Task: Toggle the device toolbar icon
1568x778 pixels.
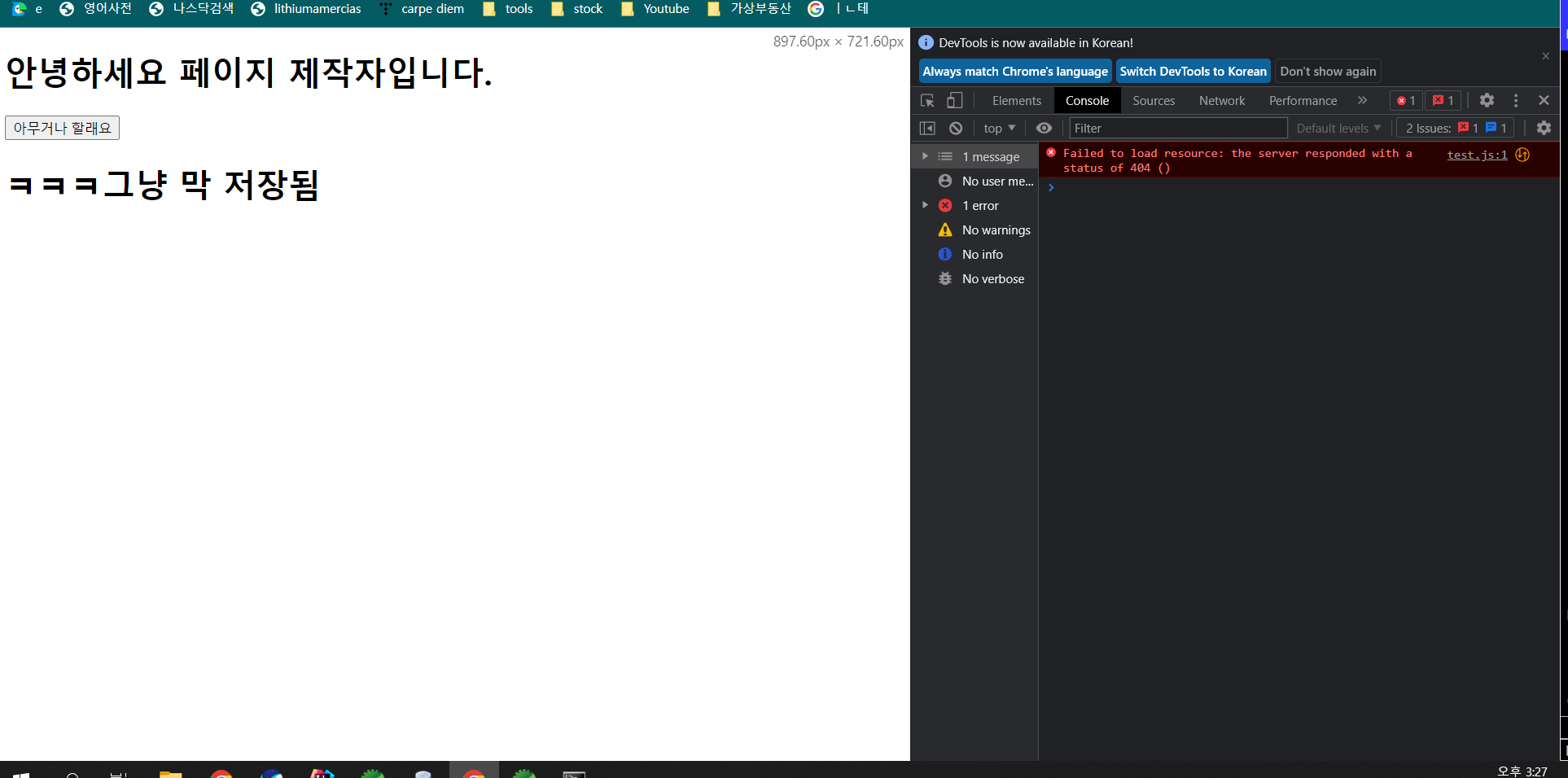Action: [x=954, y=101]
